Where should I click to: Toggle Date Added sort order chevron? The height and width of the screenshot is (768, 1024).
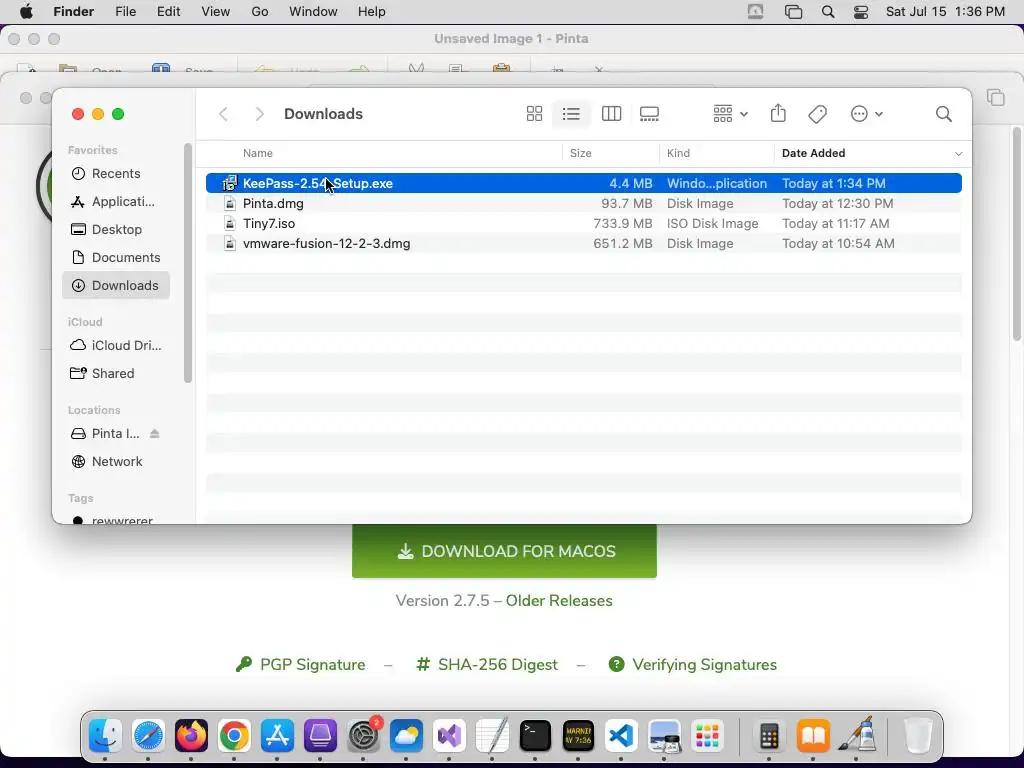(958, 153)
